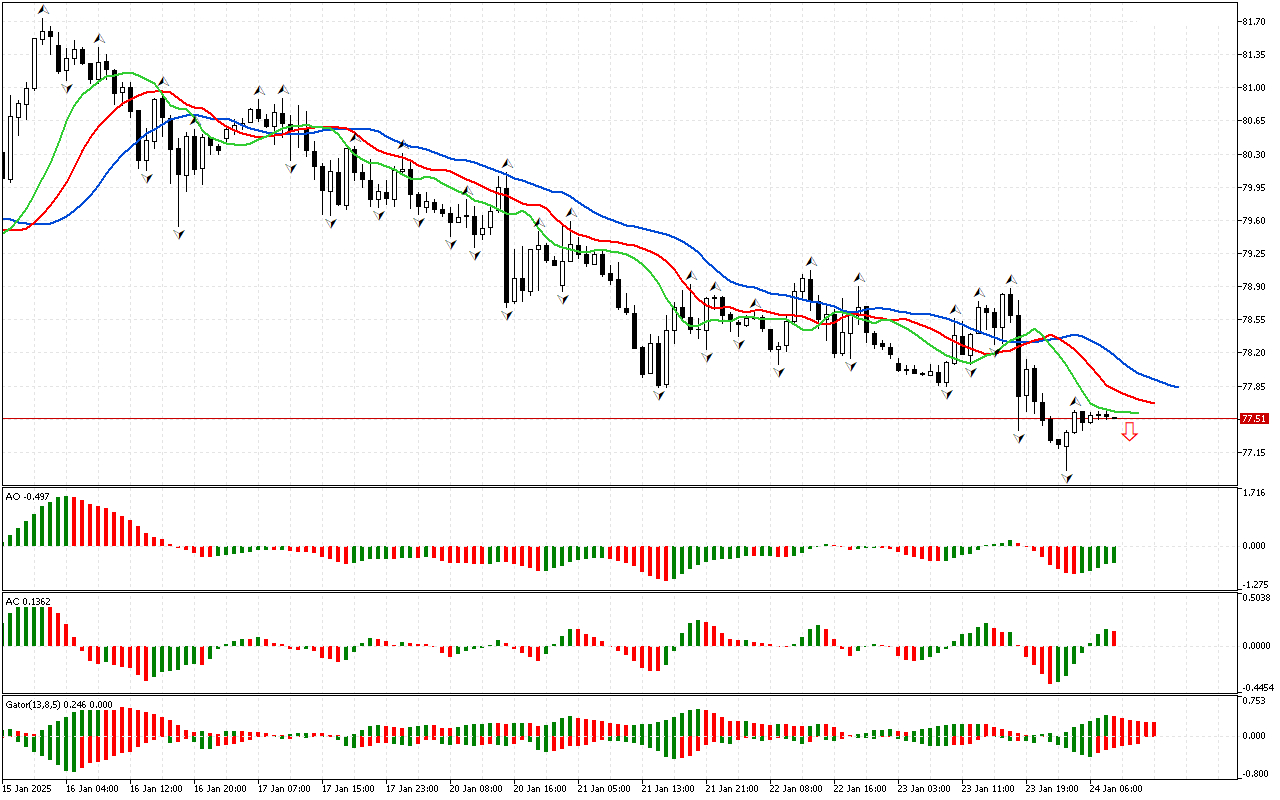Select the Gator(13,8,5) indicator label
The height and width of the screenshot is (800, 1280).
(x=59, y=704)
